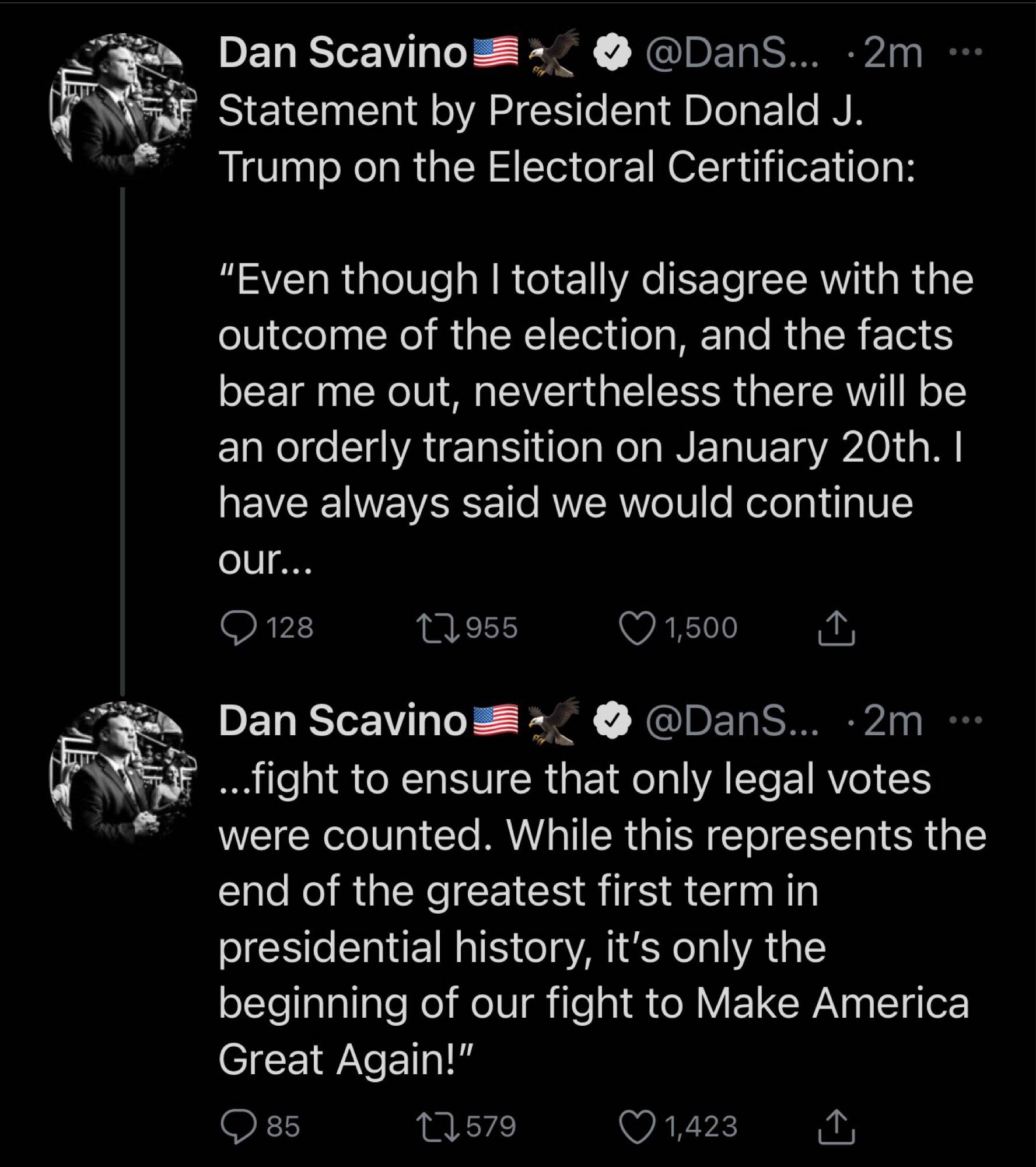The width and height of the screenshot is (1036, 1167).
Task: Share the second tweet via share icon
Action: click(836, 1127)
